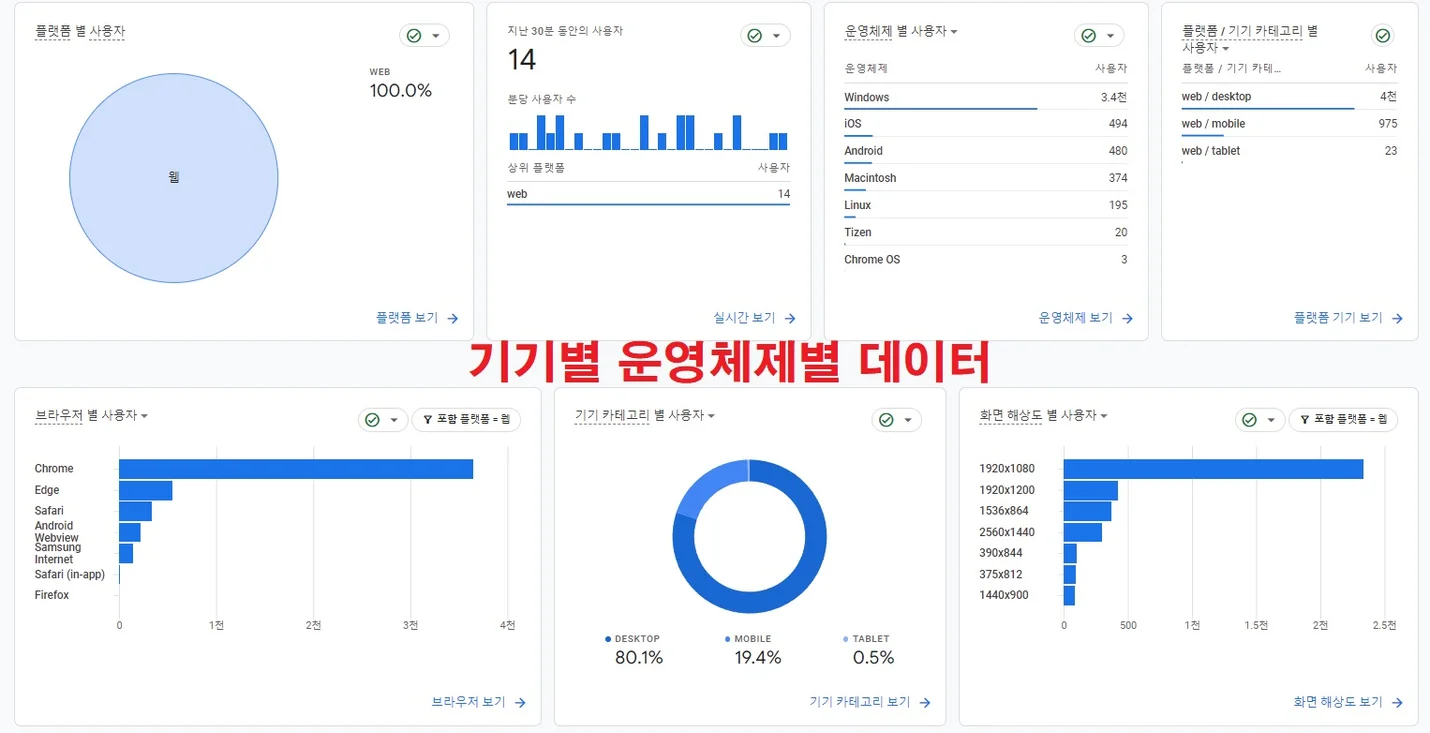The width and height of the screenshot is (1430, 733).
Task: Expand the 화면 해상도 별 사용자 dimension selector
Action: [1044, 415]
